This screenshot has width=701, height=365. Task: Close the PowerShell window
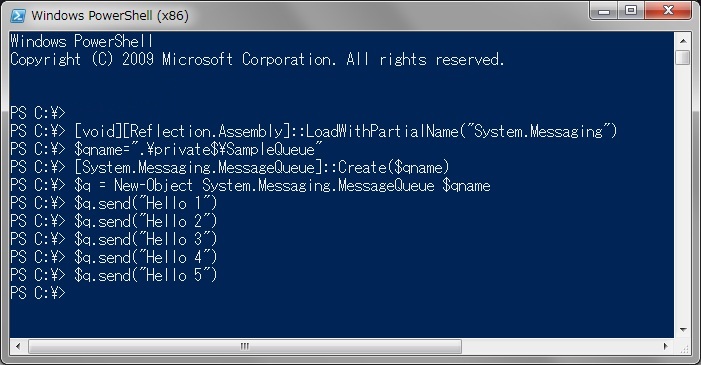tap(668, 11)
